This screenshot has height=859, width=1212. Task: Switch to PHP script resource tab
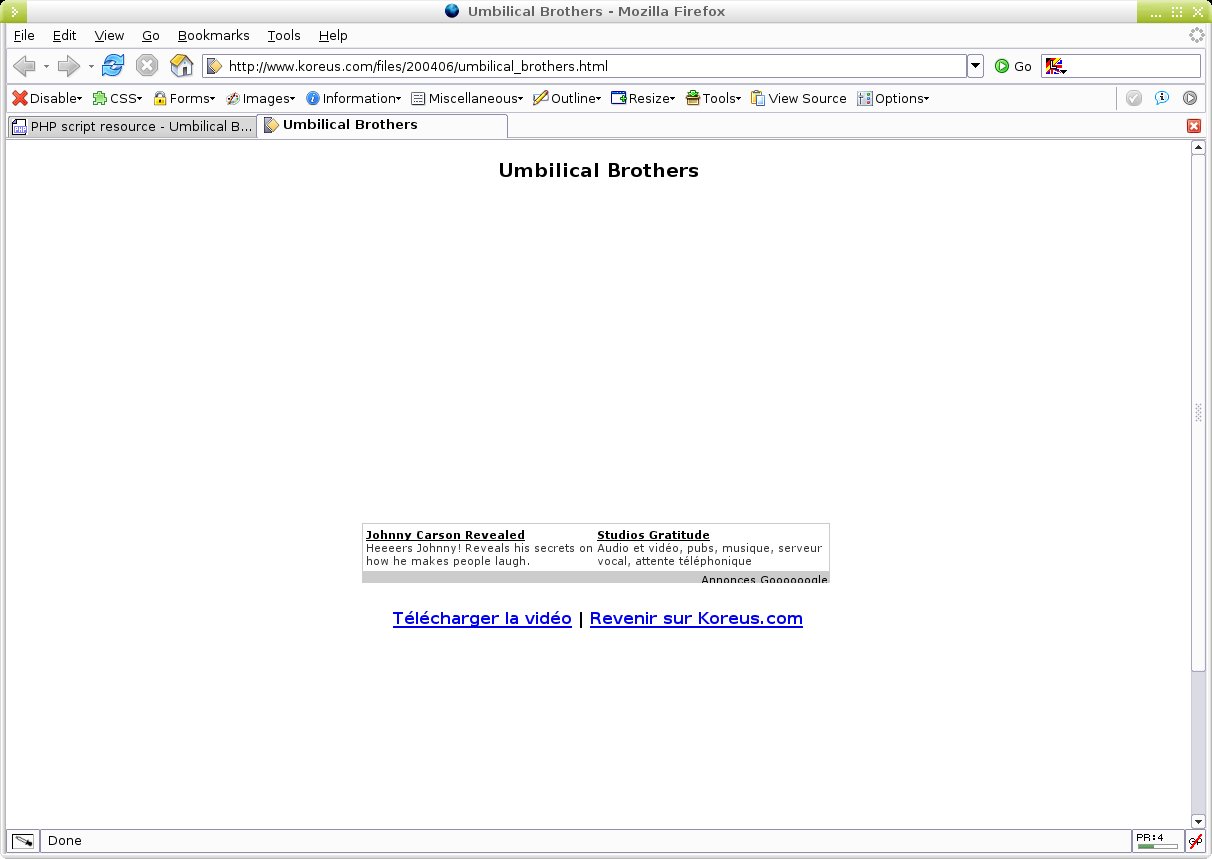131,127
